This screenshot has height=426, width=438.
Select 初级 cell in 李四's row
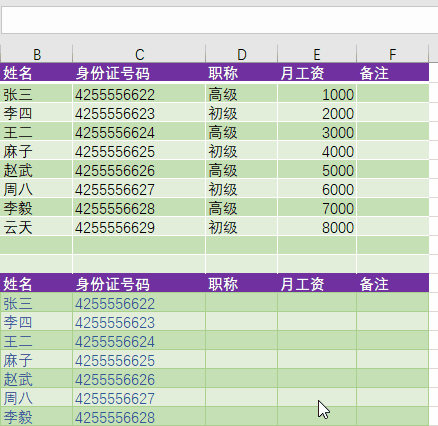242,112
